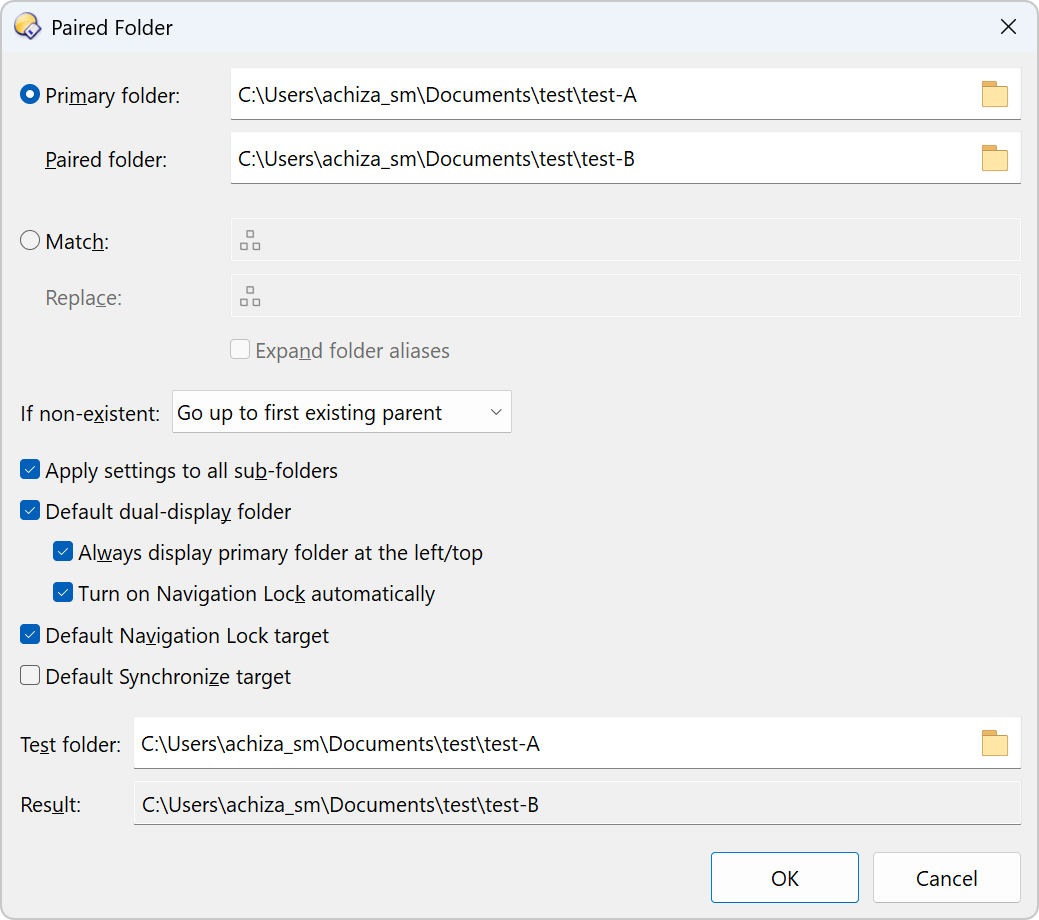
Task: Click the Match field structure icon
Action: click(x=250, y=241)
